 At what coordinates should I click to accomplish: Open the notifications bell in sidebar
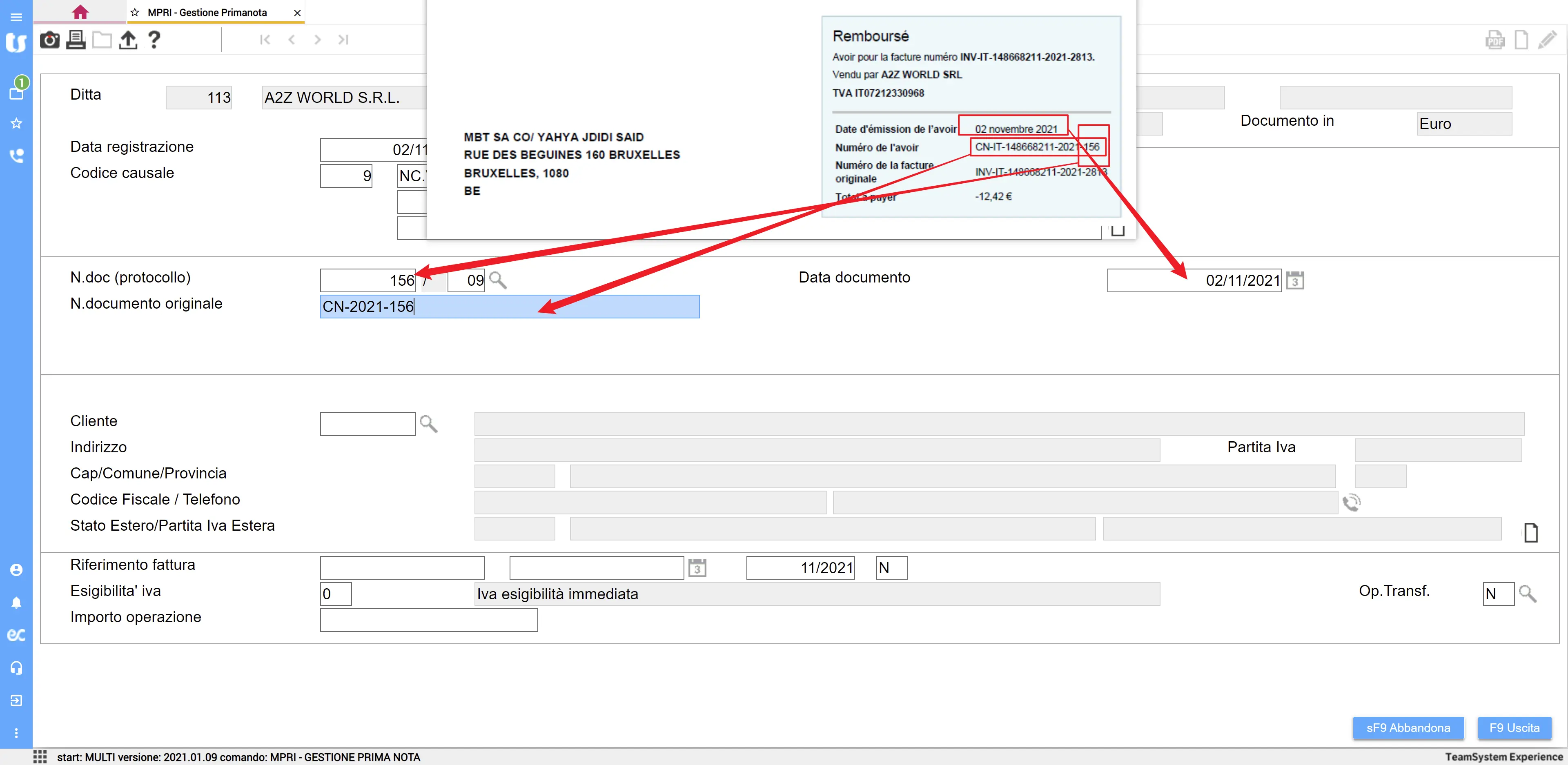coord(16,603)
